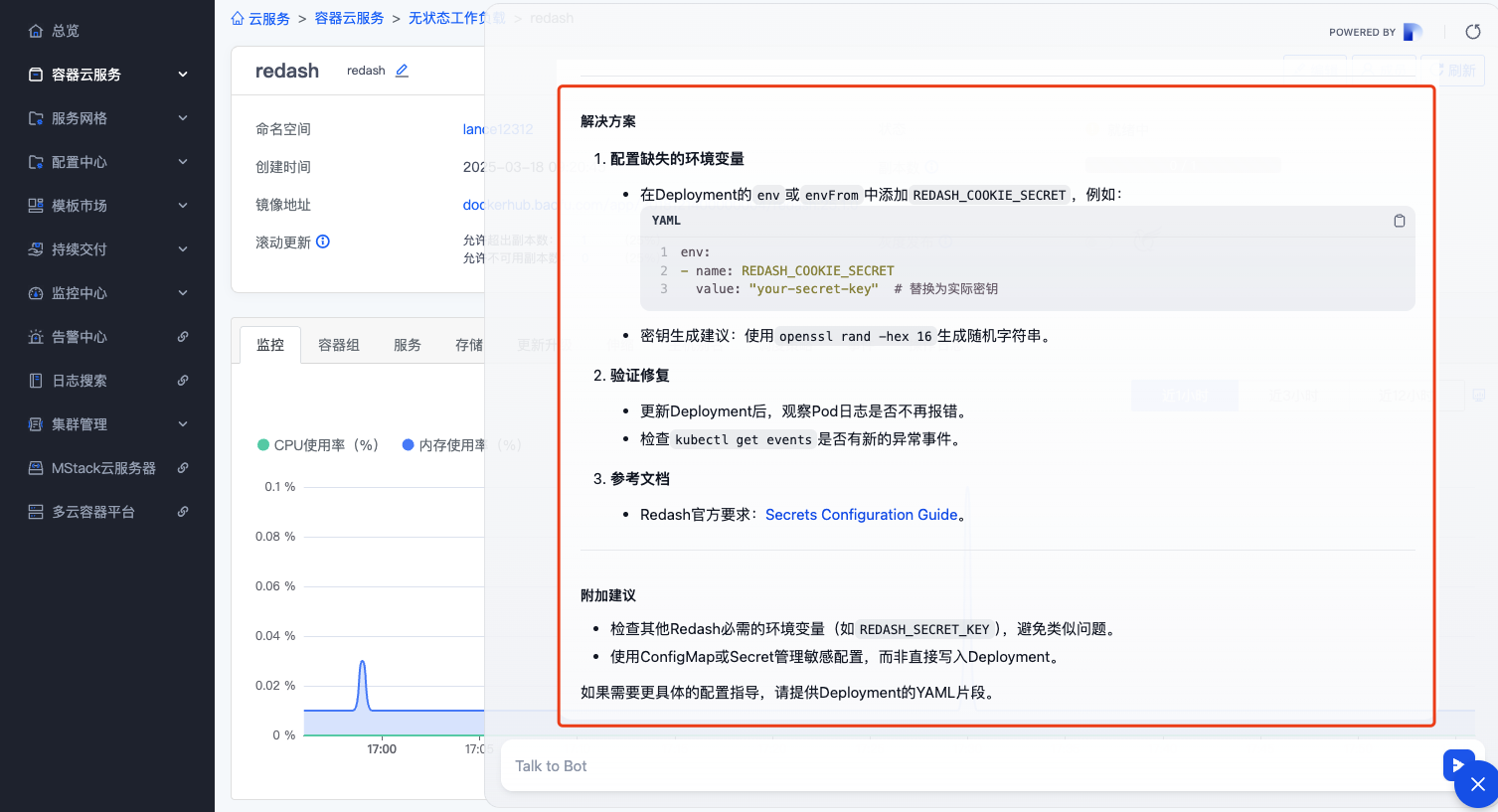Switch to the 存储 tab
The width and height of the screenshot is (1498, 812).
tap(469, 345)
